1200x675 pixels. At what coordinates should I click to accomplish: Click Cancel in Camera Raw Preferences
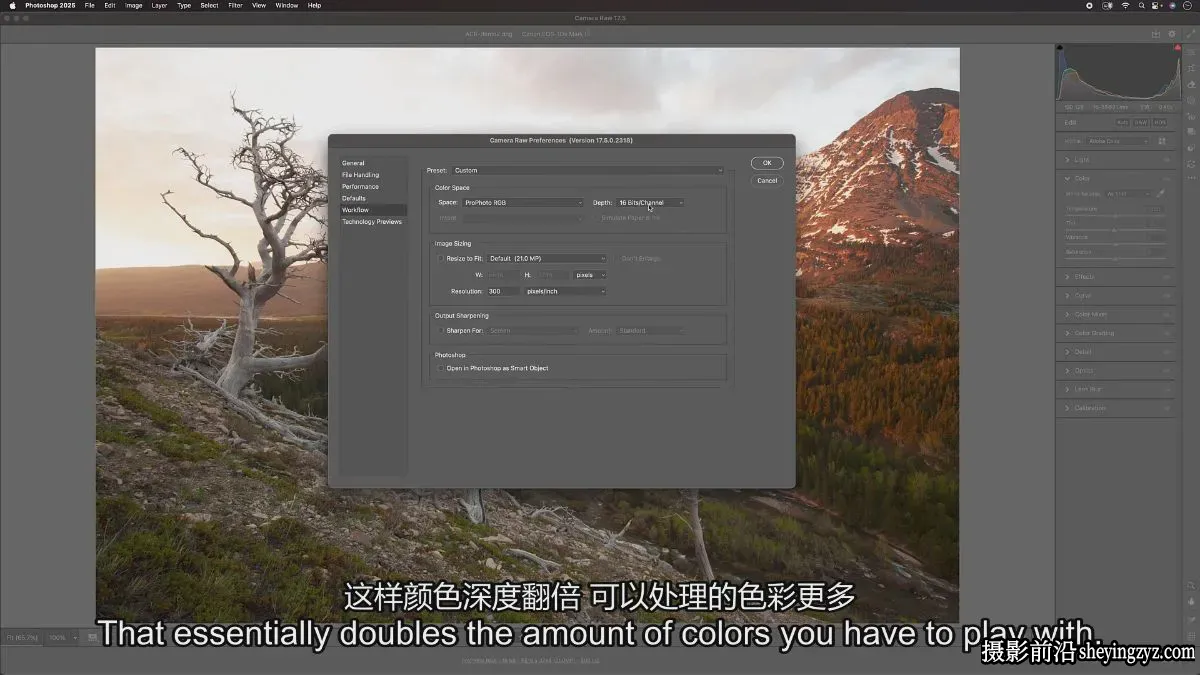point(767,181)
